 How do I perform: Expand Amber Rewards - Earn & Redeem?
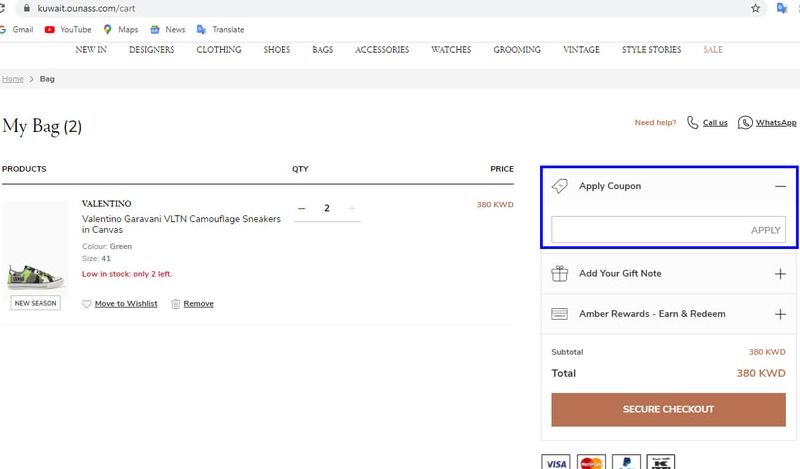(x=780, y=314)
